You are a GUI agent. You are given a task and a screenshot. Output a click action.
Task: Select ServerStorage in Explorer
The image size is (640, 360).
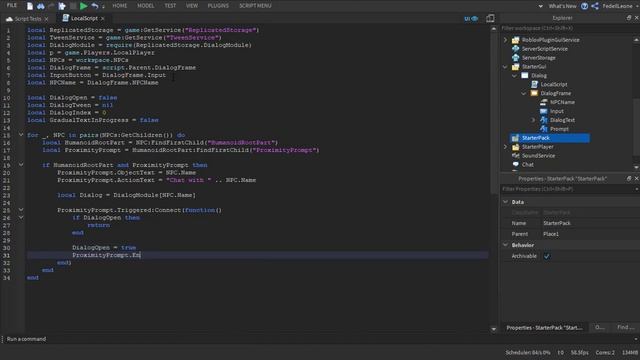tap(538, 58)
